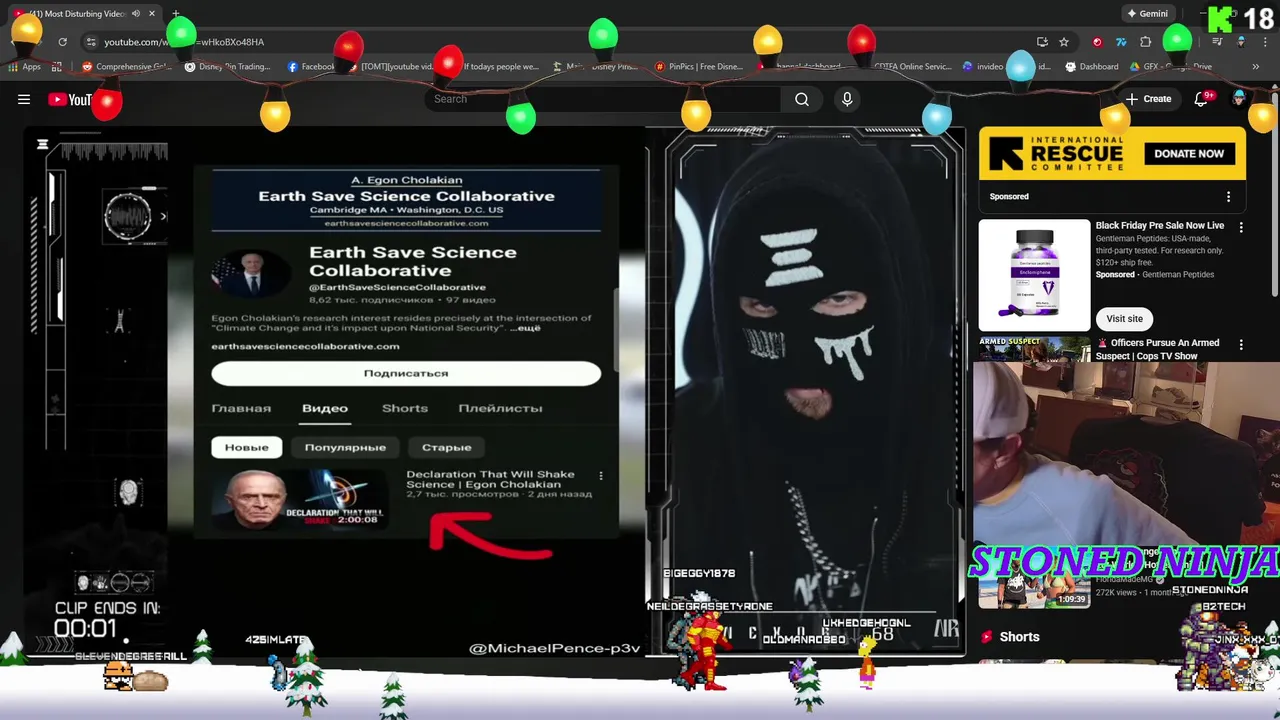Open the Gentleman Peptides ad thumbnail

(x=1034, y=275)
